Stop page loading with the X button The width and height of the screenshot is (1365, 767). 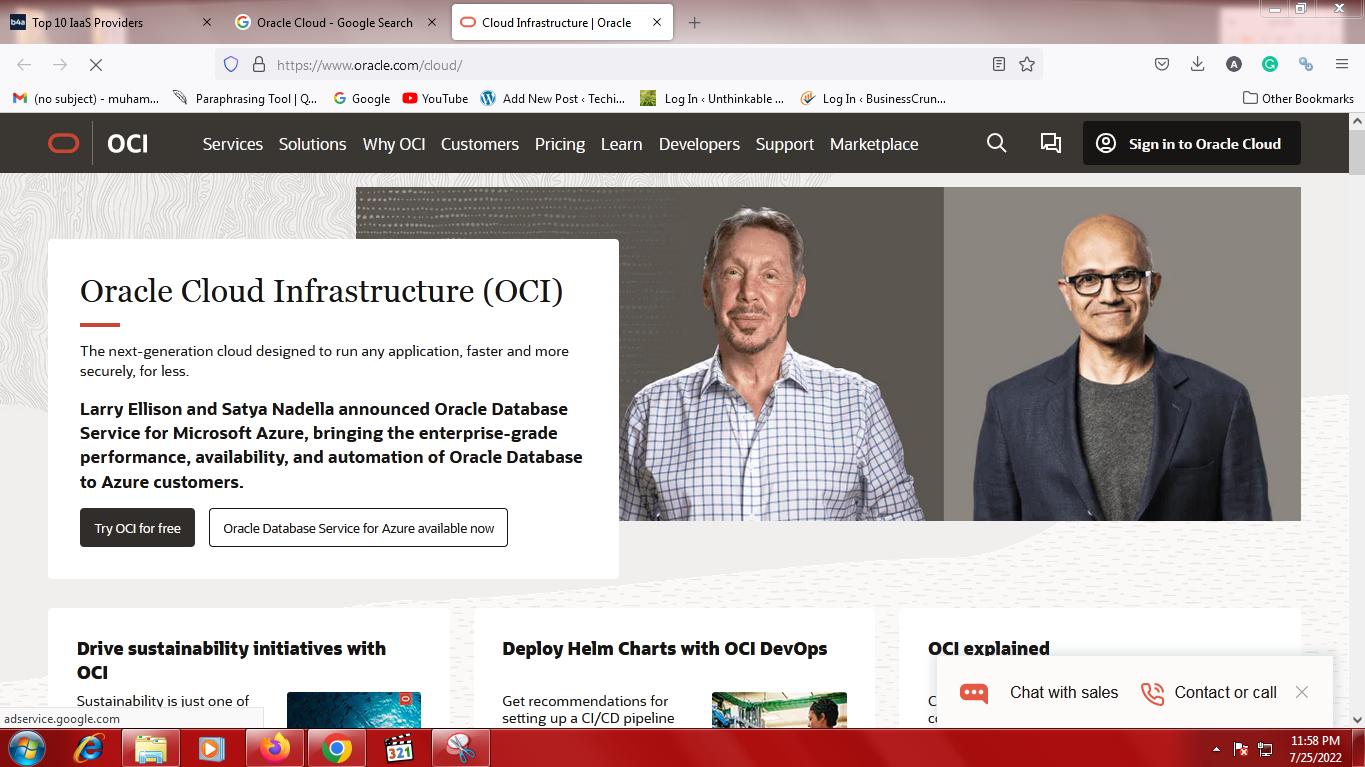(96, 64)
